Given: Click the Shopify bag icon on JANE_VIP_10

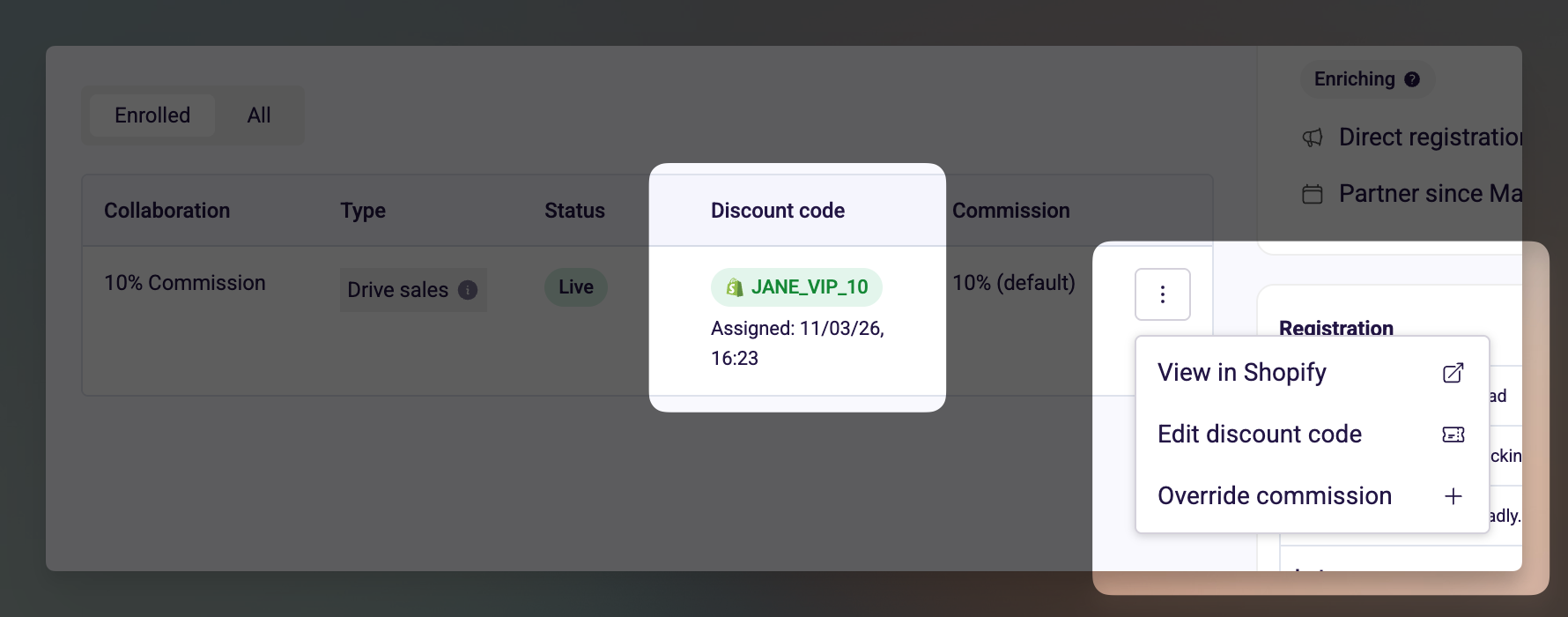Looking at the screenshot, I should [x=735, y=286].
